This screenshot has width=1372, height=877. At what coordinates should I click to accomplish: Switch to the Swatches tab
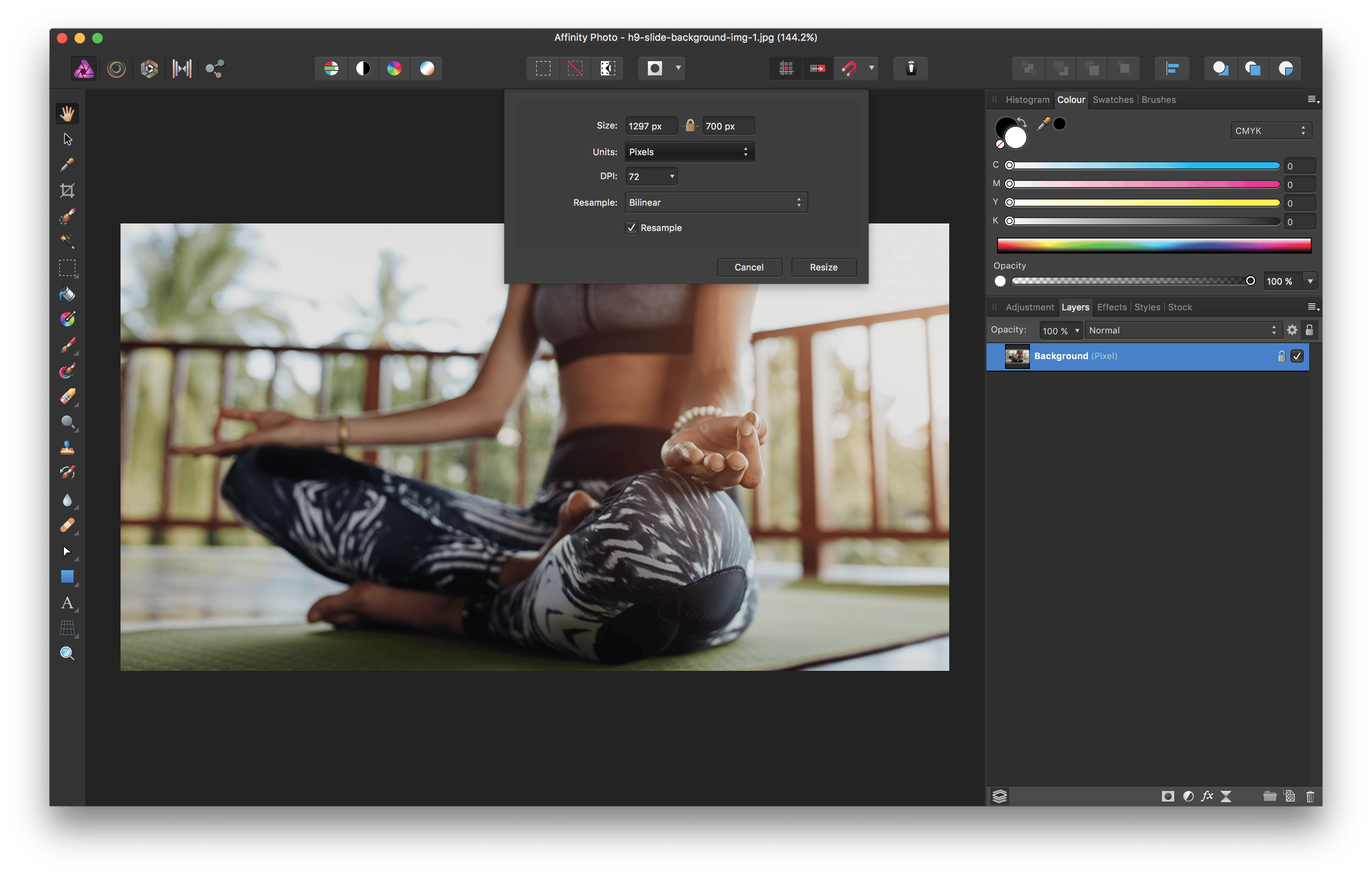point(1112,100)
